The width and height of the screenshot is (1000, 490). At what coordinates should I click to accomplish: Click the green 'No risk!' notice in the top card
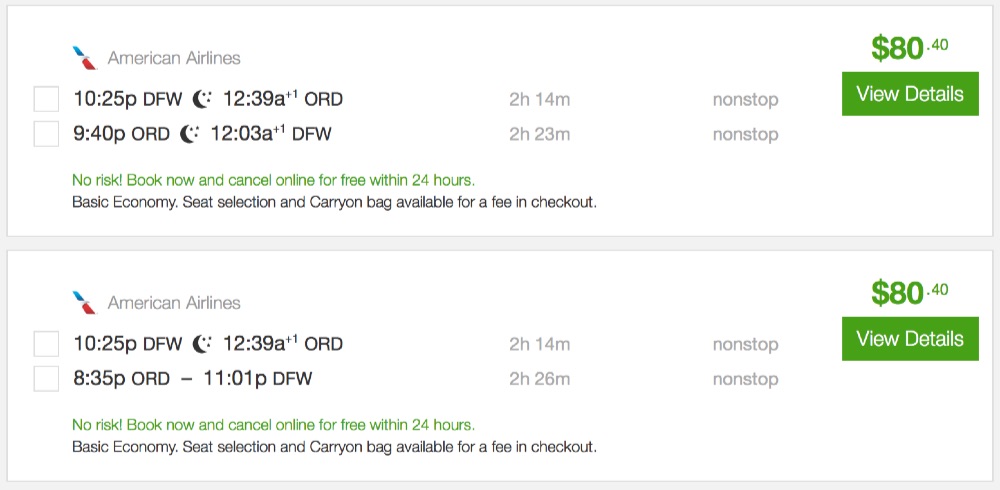pyautogui.click(x=273, y=181)
